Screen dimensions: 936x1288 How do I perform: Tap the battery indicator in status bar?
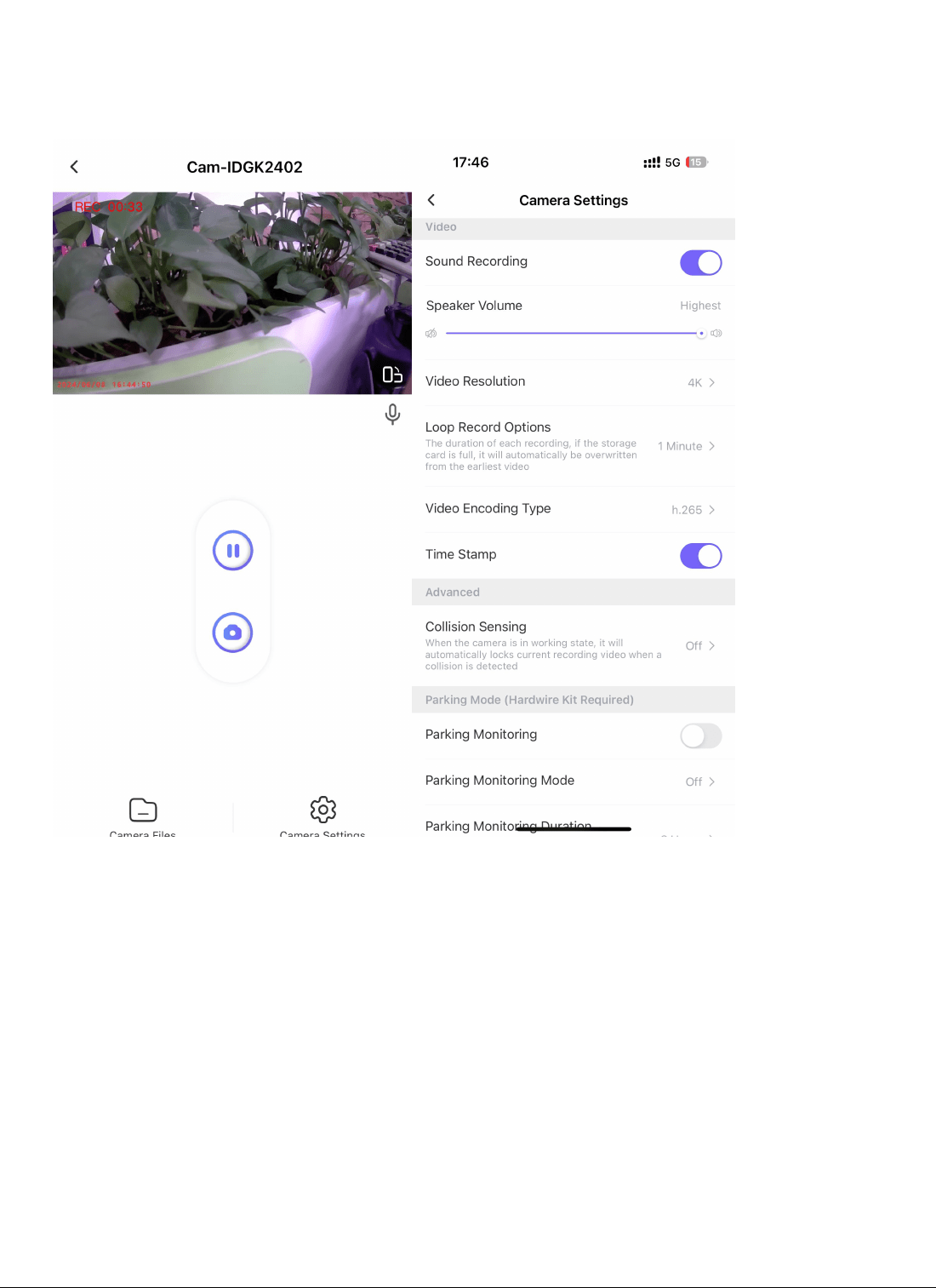tap(697, 163)
